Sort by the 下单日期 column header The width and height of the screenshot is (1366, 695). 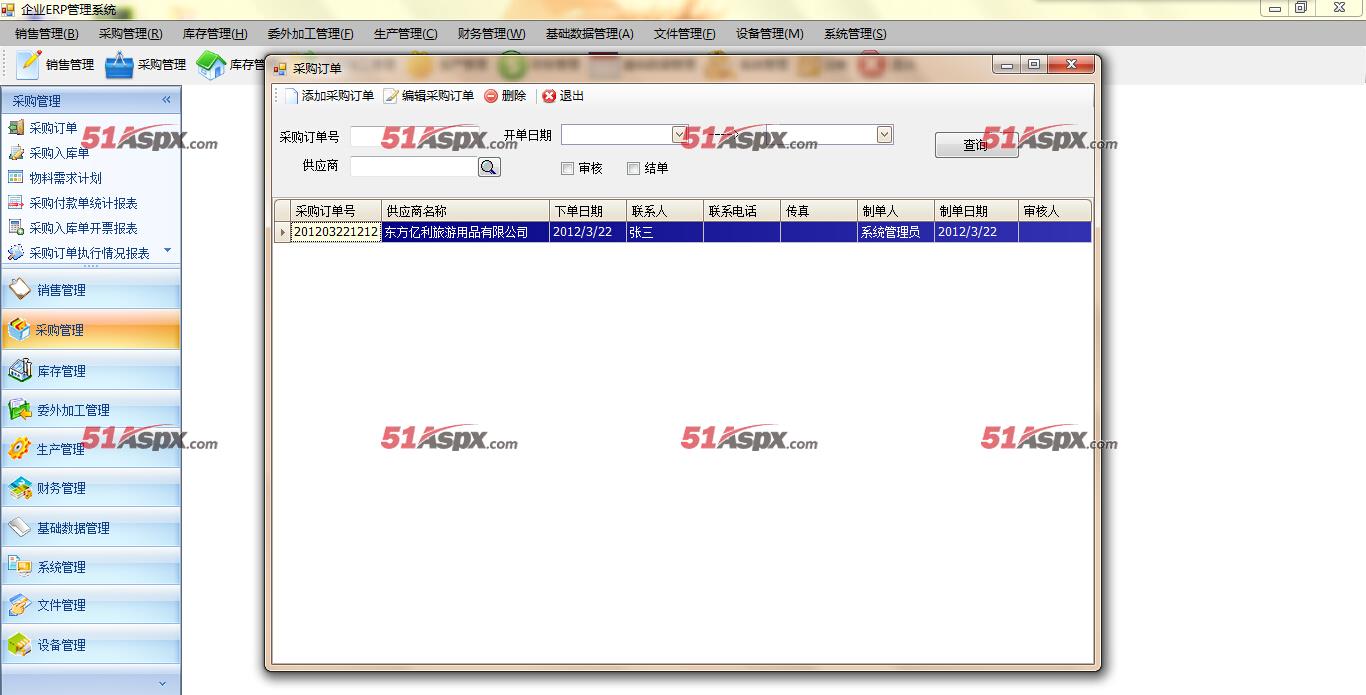point(588,211)
